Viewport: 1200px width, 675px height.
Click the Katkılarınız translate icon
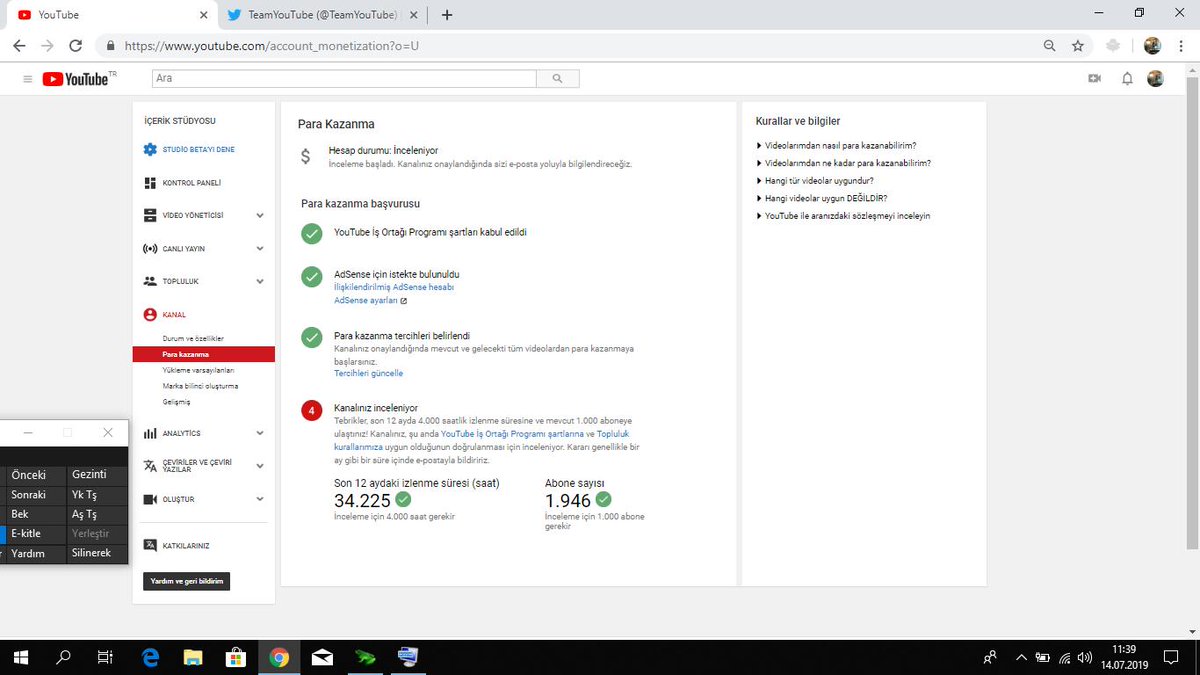(x=150, y=545)
